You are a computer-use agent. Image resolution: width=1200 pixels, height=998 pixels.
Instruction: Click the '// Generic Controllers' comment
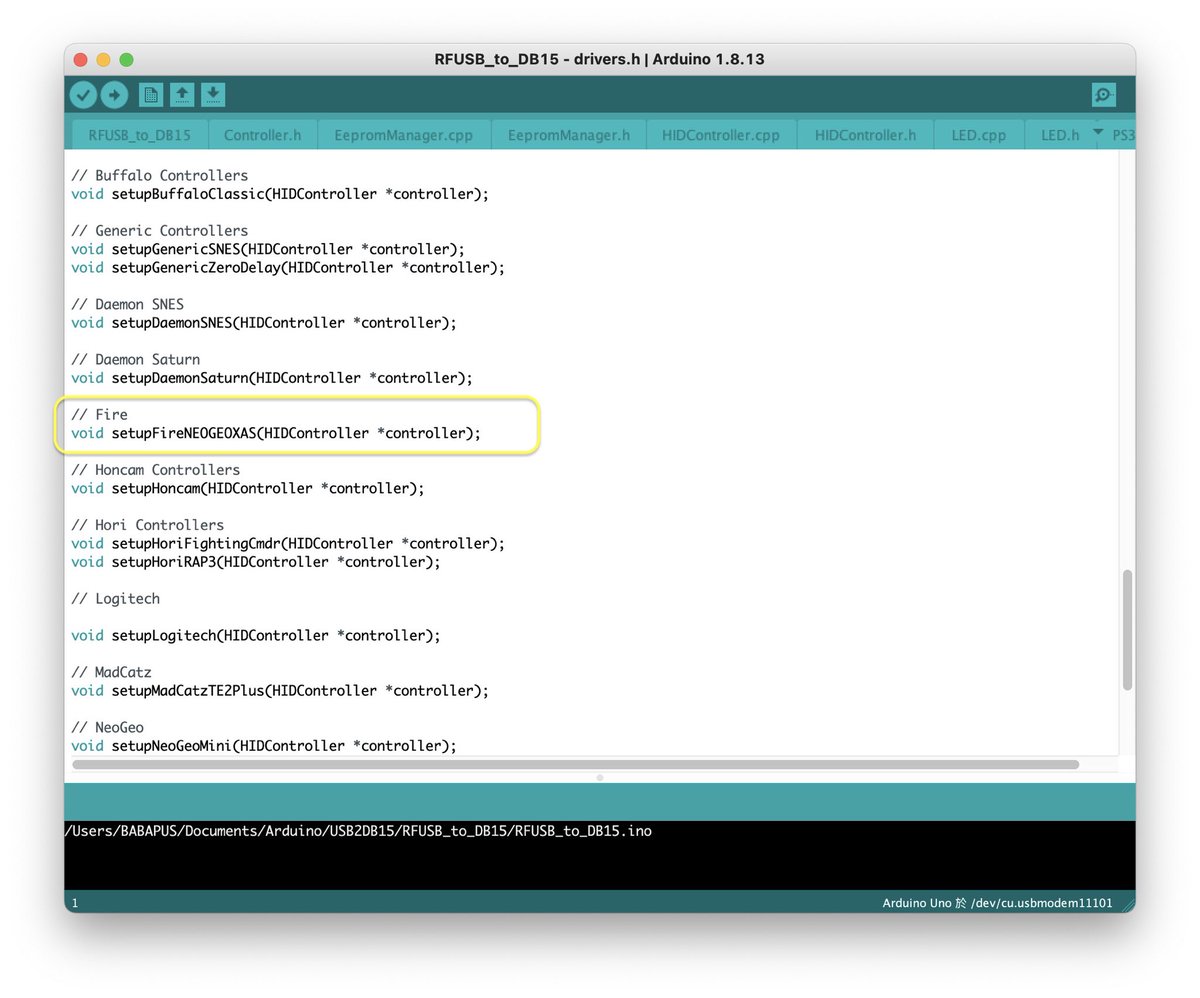click(x=160, y=230)
